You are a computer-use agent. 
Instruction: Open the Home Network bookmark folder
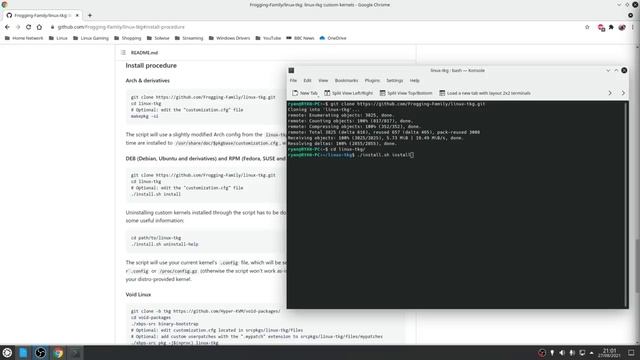pyautogui.click(x=24, y=38)
